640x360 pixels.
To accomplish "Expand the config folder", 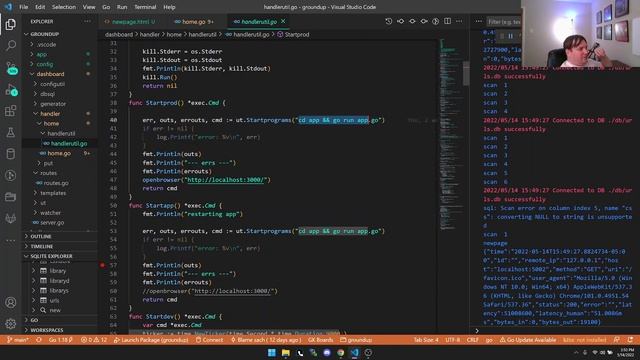I will point(44,64).
